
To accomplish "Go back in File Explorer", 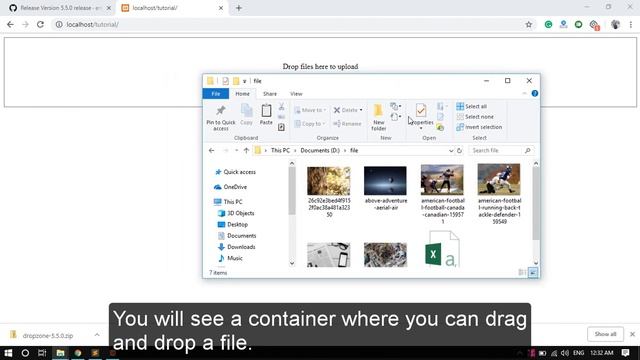I will pos(211,151).
